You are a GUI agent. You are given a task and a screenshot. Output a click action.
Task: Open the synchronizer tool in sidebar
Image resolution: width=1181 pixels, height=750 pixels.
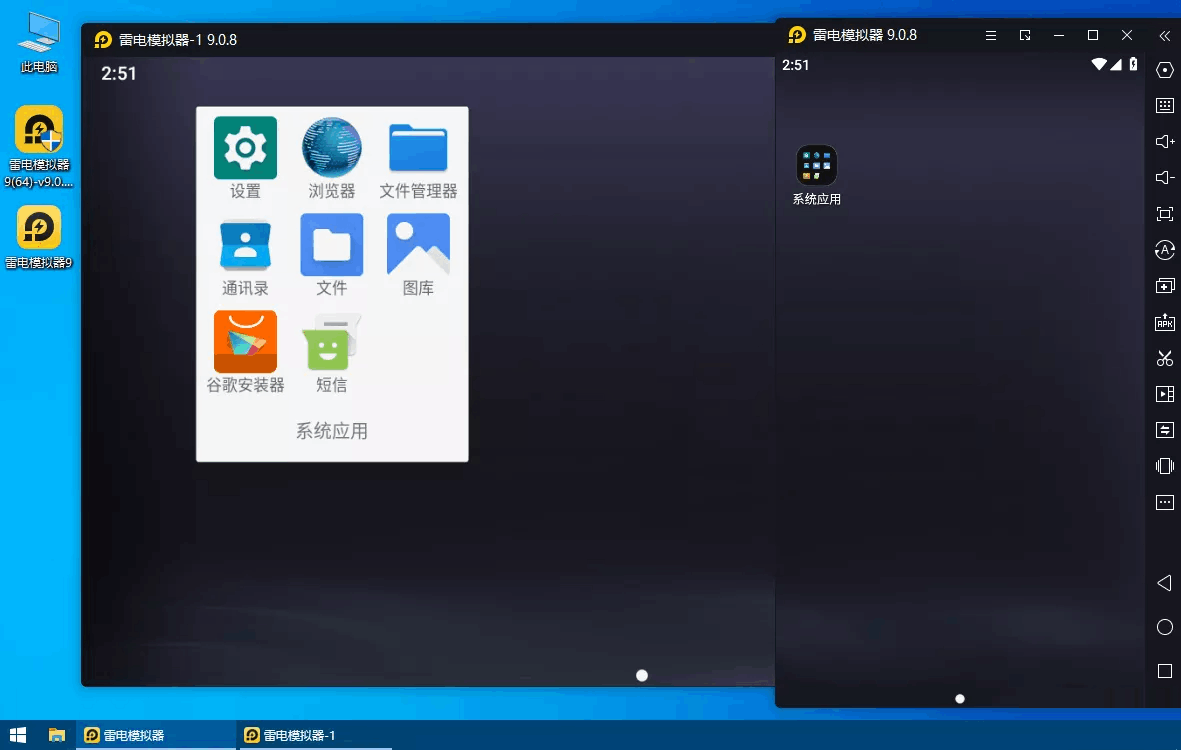[x=1164, y=429]
